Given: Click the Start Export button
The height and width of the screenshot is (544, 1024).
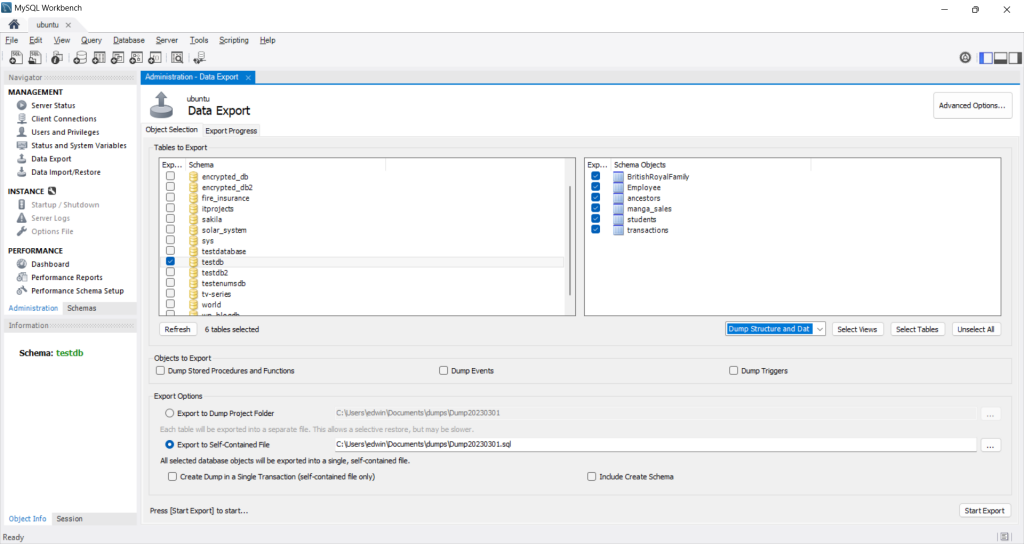Looking at the screenshot, I should coord(984,511).
